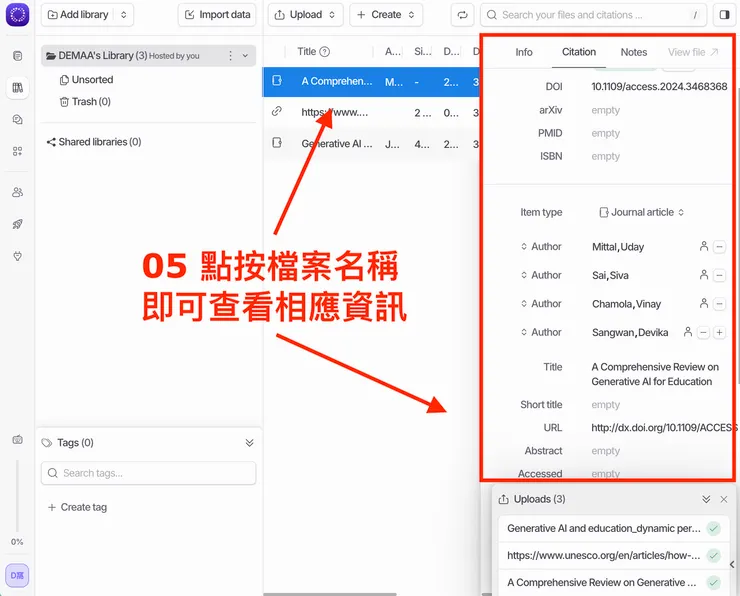Open Add library dropdown arrows
The image size is (740, 596).
pos(124,15)
